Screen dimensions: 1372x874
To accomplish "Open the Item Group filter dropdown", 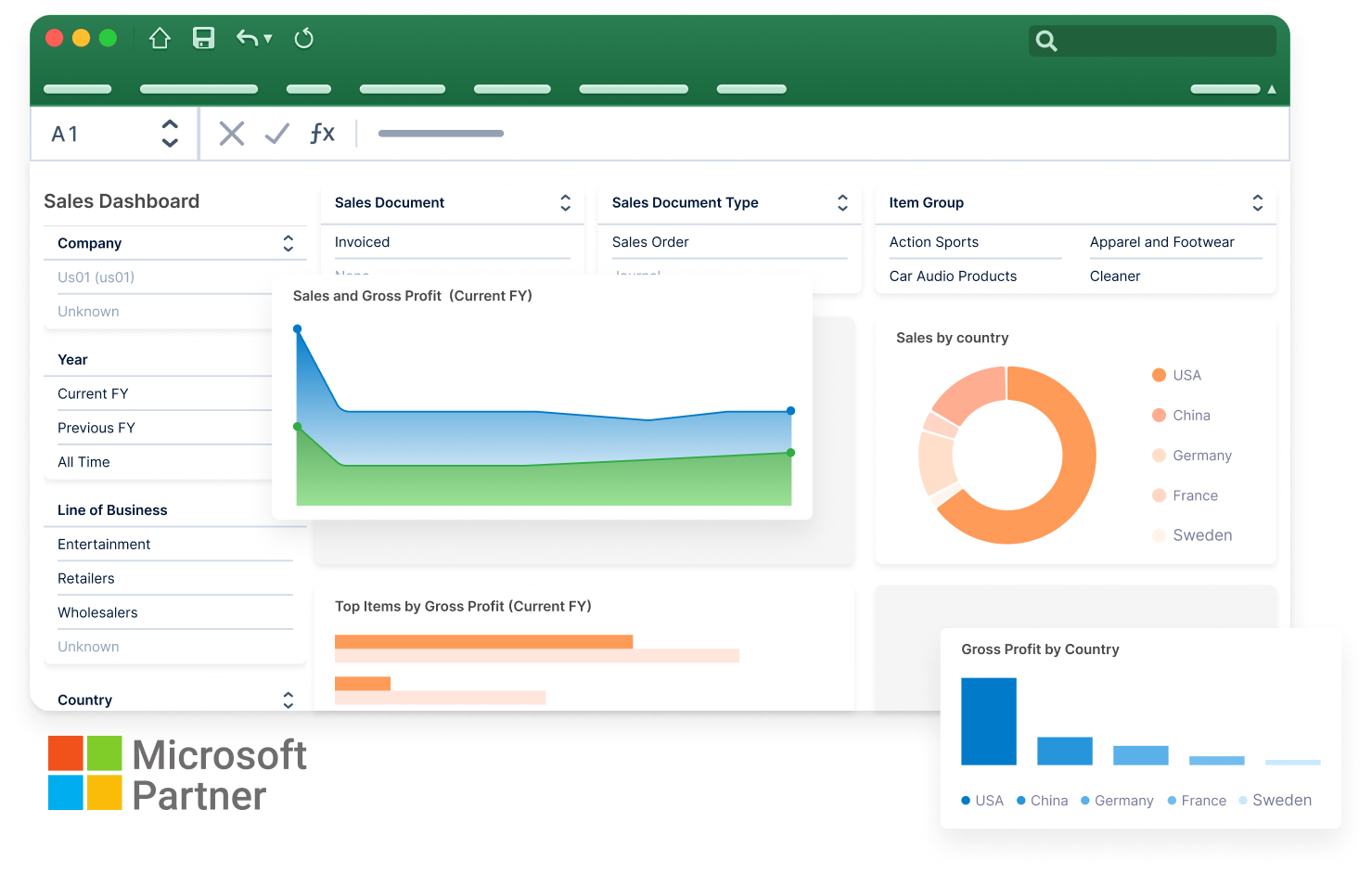I will [x=1257, y=203].
